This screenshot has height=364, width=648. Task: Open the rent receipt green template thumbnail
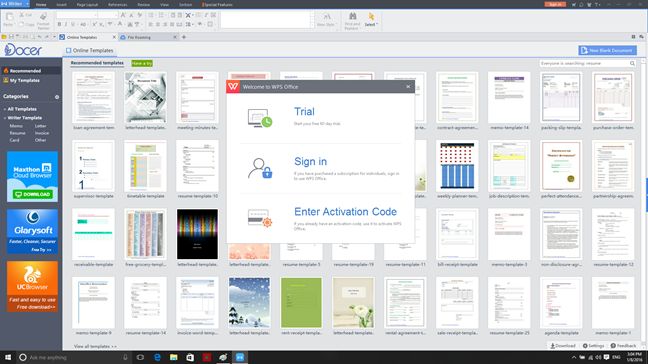pos(301,302)
